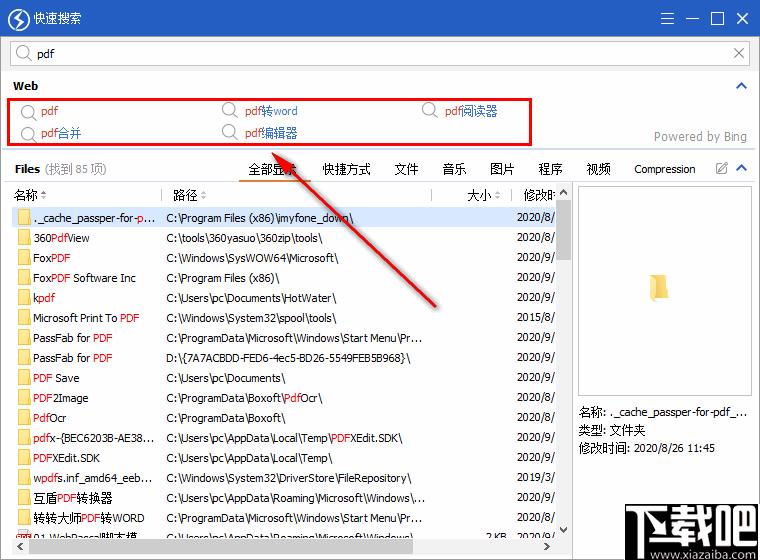This screenshot has height=560, width=760.
Task: Click path C:\tools\360yasuo\360zip\tools\
Action: [x=244, y=238]
